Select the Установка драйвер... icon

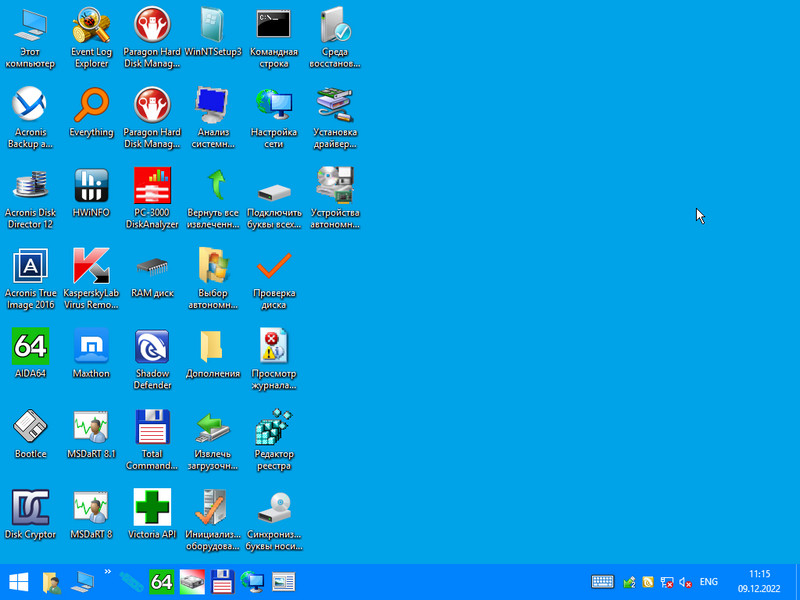pyautogui.click(x=335, y=118)
